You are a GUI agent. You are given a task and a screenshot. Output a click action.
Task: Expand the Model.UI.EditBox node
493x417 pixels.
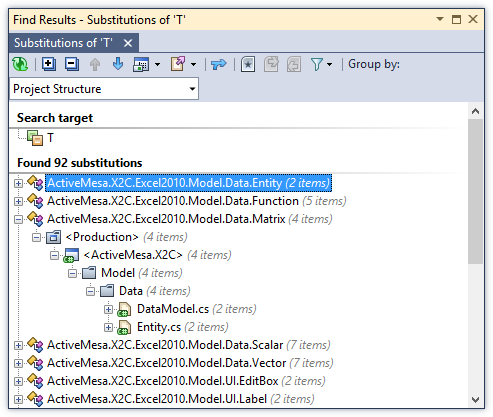18,381
